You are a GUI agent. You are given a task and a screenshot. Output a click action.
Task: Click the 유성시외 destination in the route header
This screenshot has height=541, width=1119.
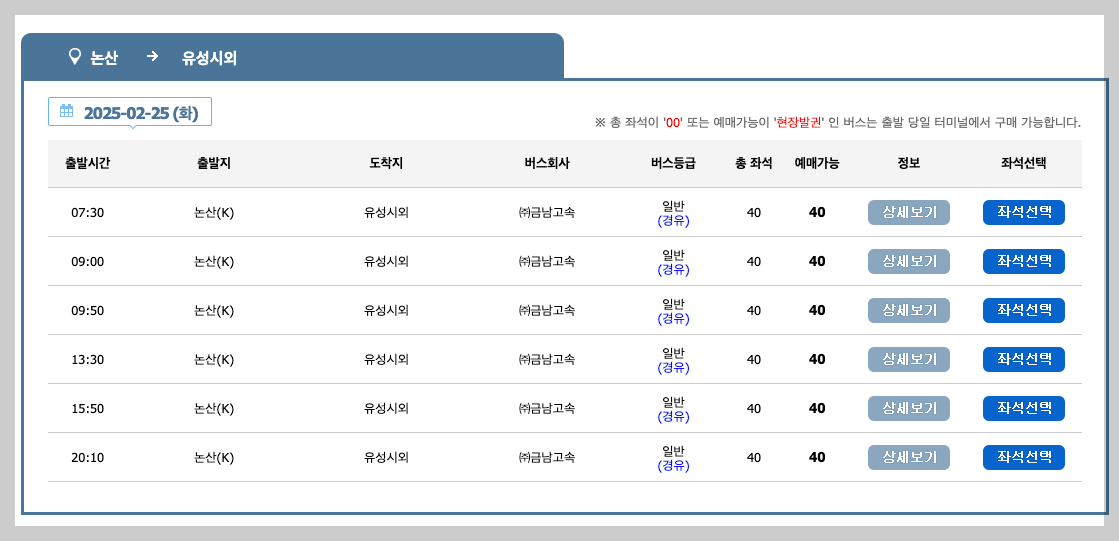pyautogui.click(x=209, y=58)
